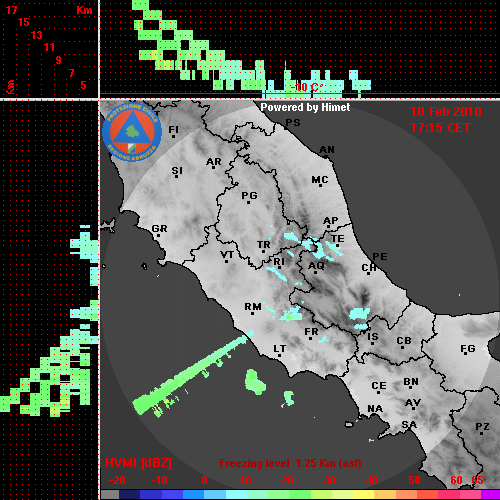Screen dimensions: 500x500
Task: Click the RM city label
Action: [x=253, y=306]
